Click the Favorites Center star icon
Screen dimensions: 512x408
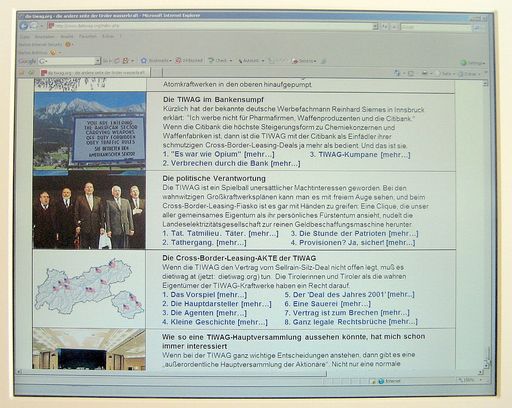pos(22,72)
